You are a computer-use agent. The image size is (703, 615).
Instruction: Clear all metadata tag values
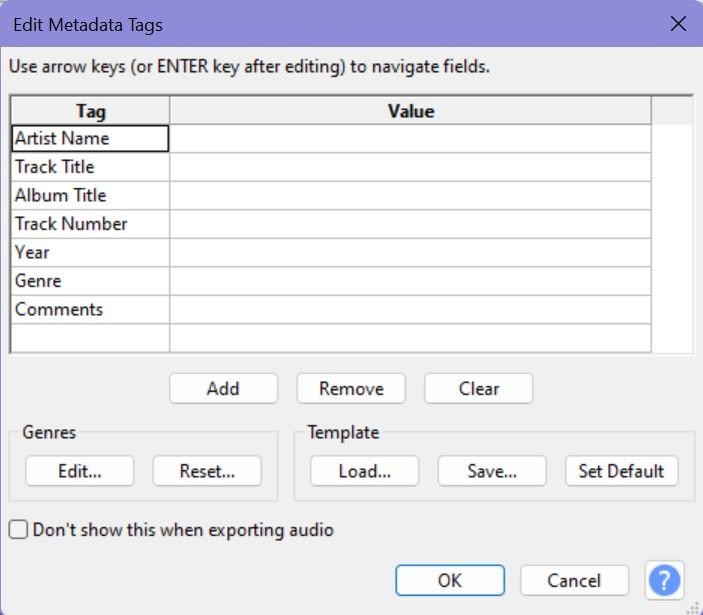(478, 388)
